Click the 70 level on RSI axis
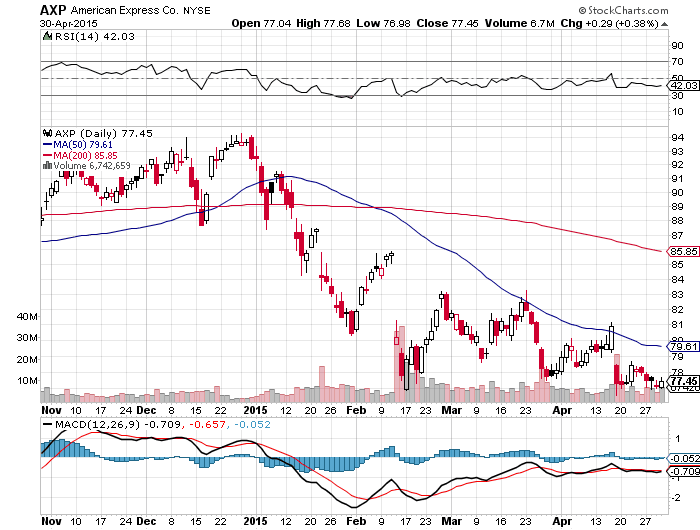This screenshot has height=530, width=700. 677,62
